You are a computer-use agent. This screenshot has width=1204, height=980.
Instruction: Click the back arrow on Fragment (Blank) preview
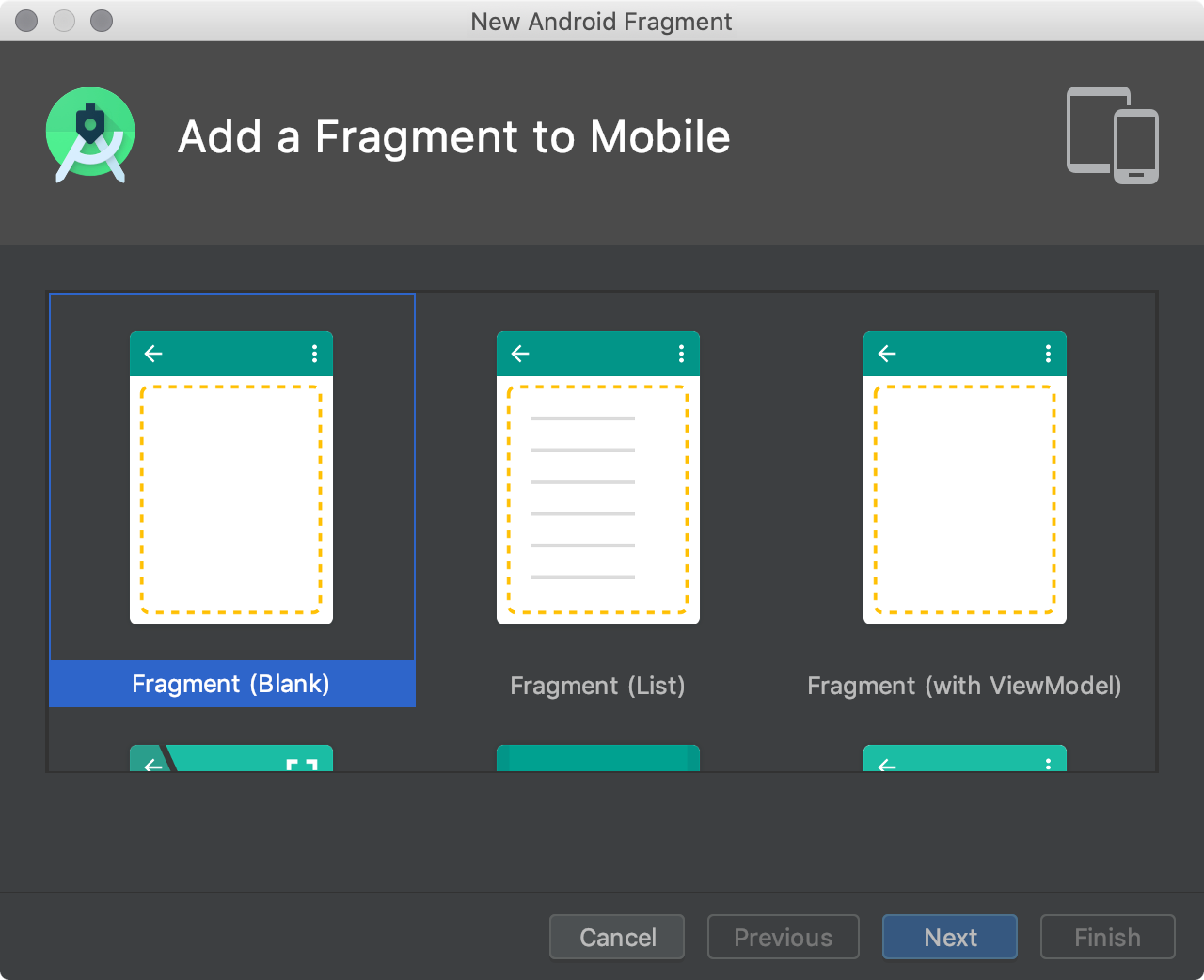tap(153, 354)
